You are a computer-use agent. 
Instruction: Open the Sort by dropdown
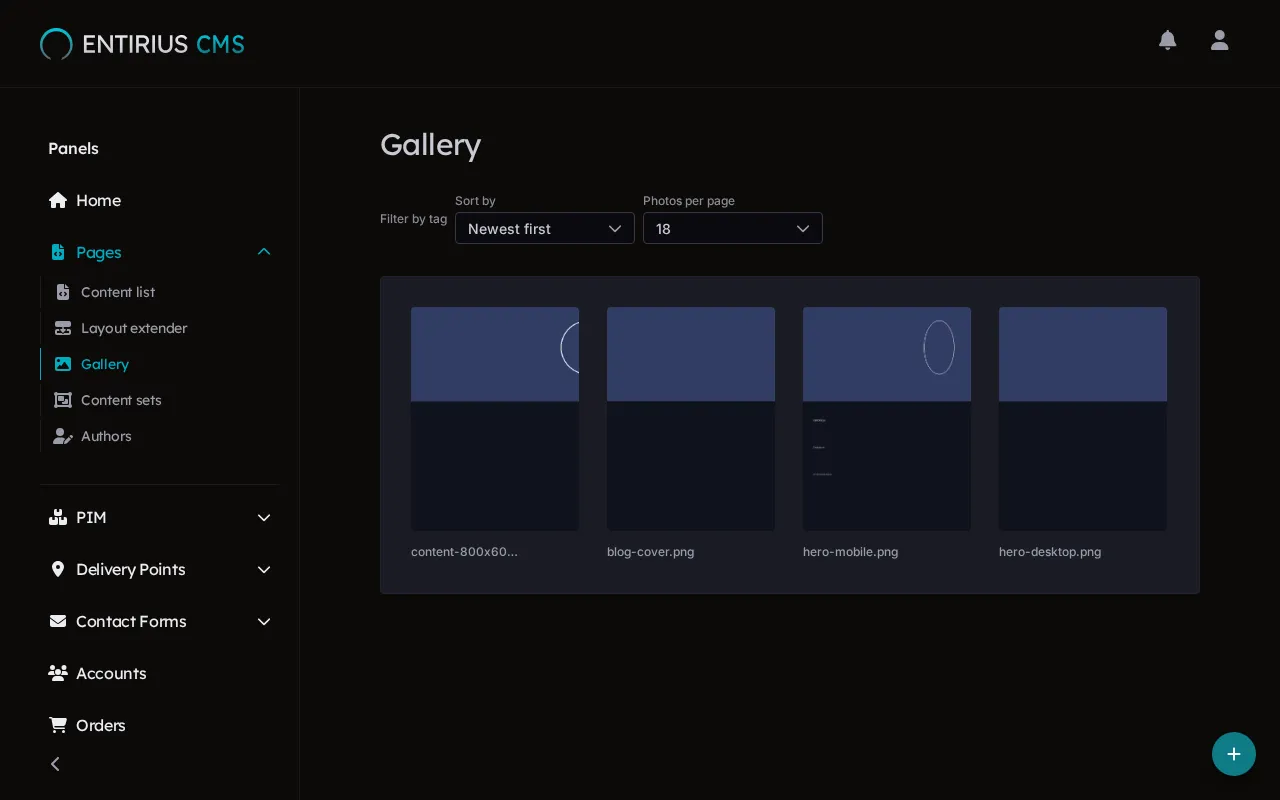[545, 228]
